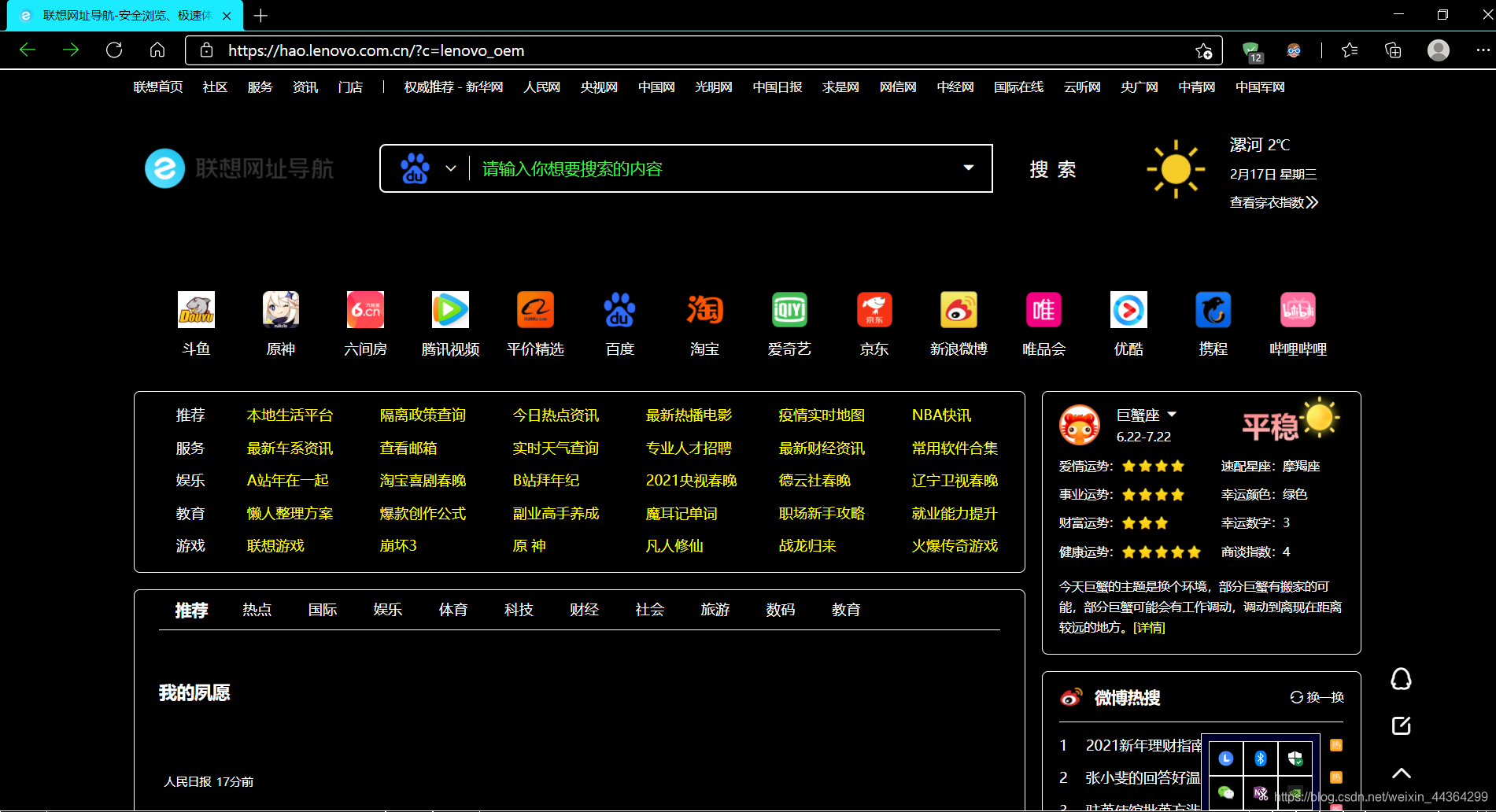Click the WeChat tray icon
The image size is (1496, 812).
point(1225,792)
